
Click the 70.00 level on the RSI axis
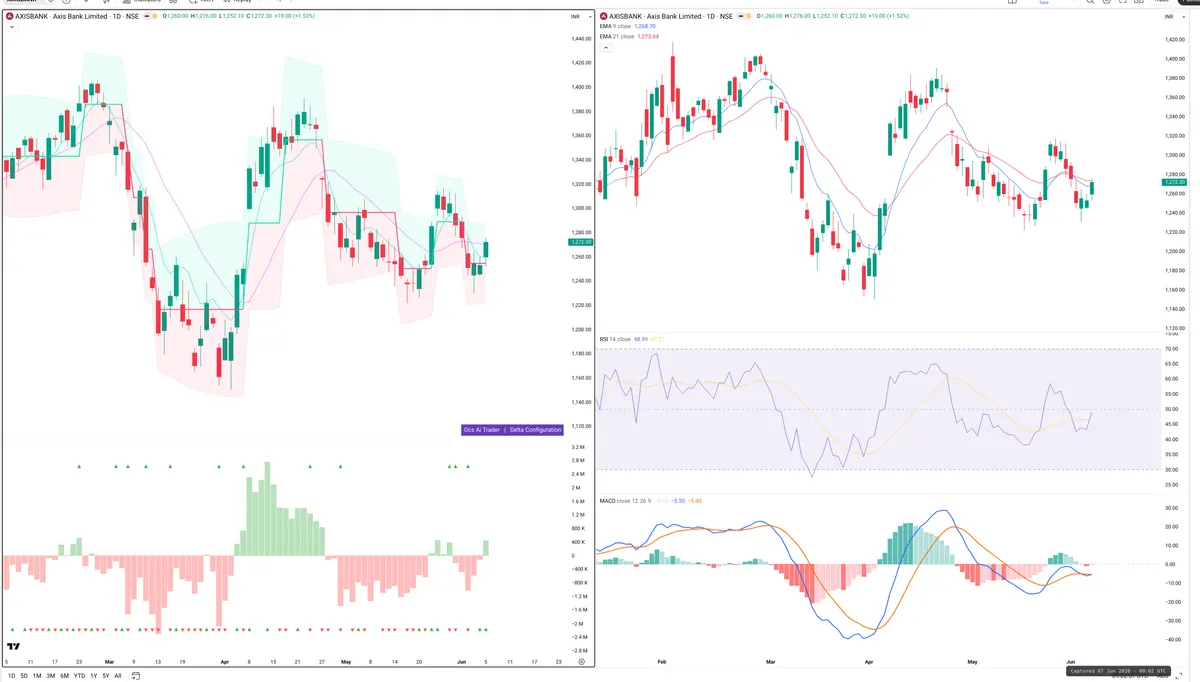tap(1171, 349)
